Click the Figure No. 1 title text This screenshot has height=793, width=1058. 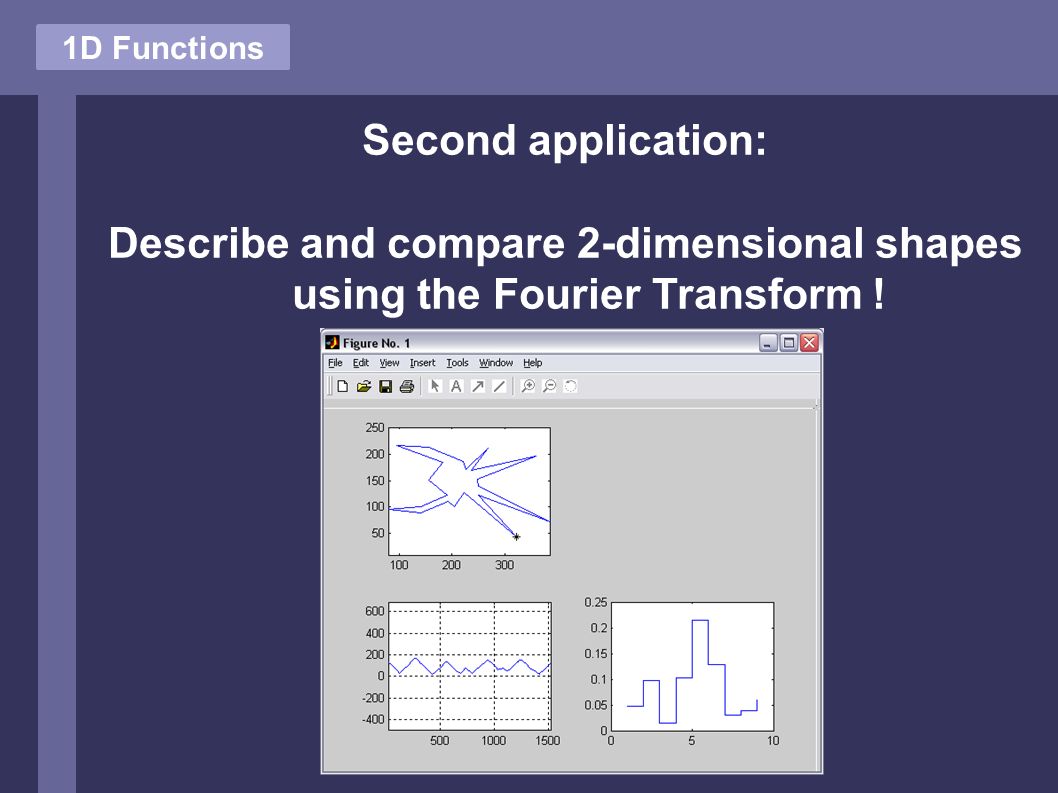coord(377,343)
